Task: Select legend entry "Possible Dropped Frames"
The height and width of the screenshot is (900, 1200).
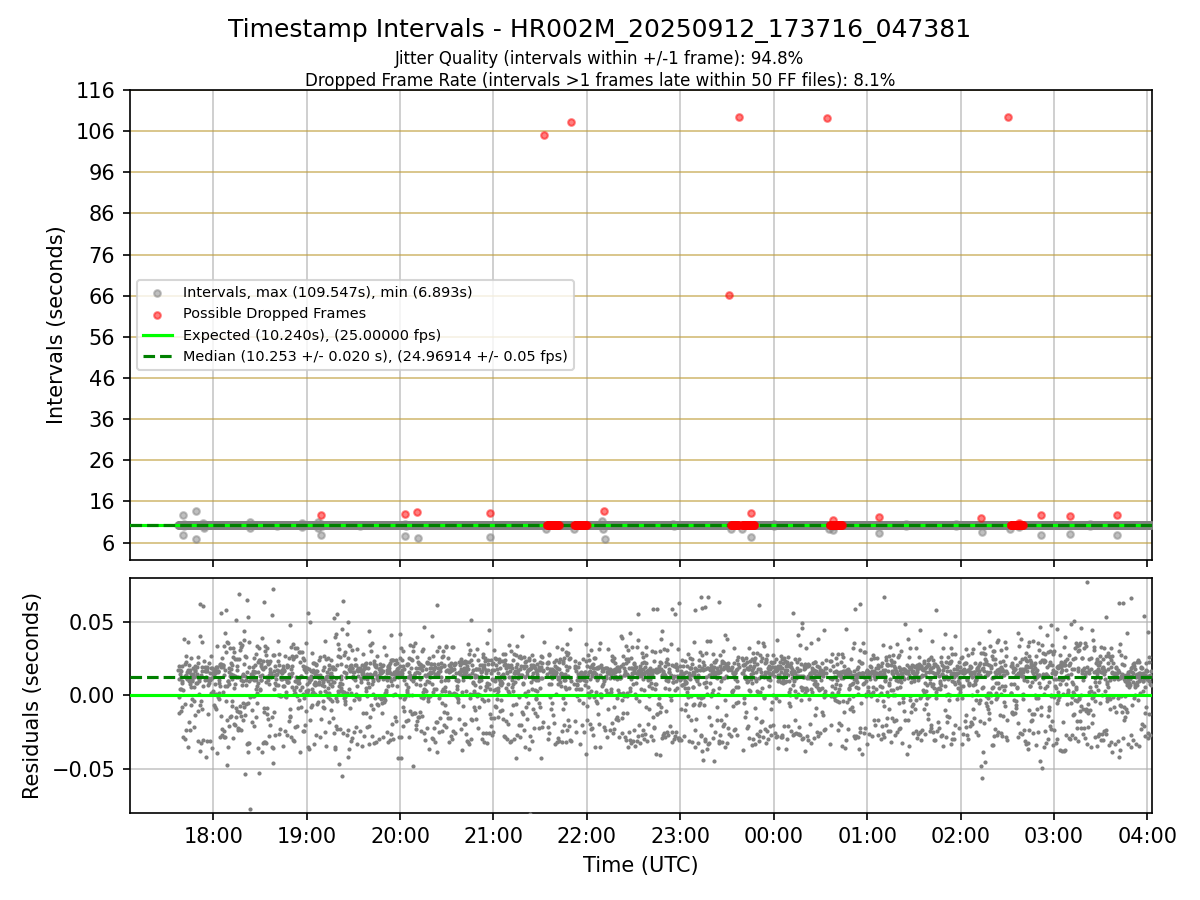Action: (274, 313)
